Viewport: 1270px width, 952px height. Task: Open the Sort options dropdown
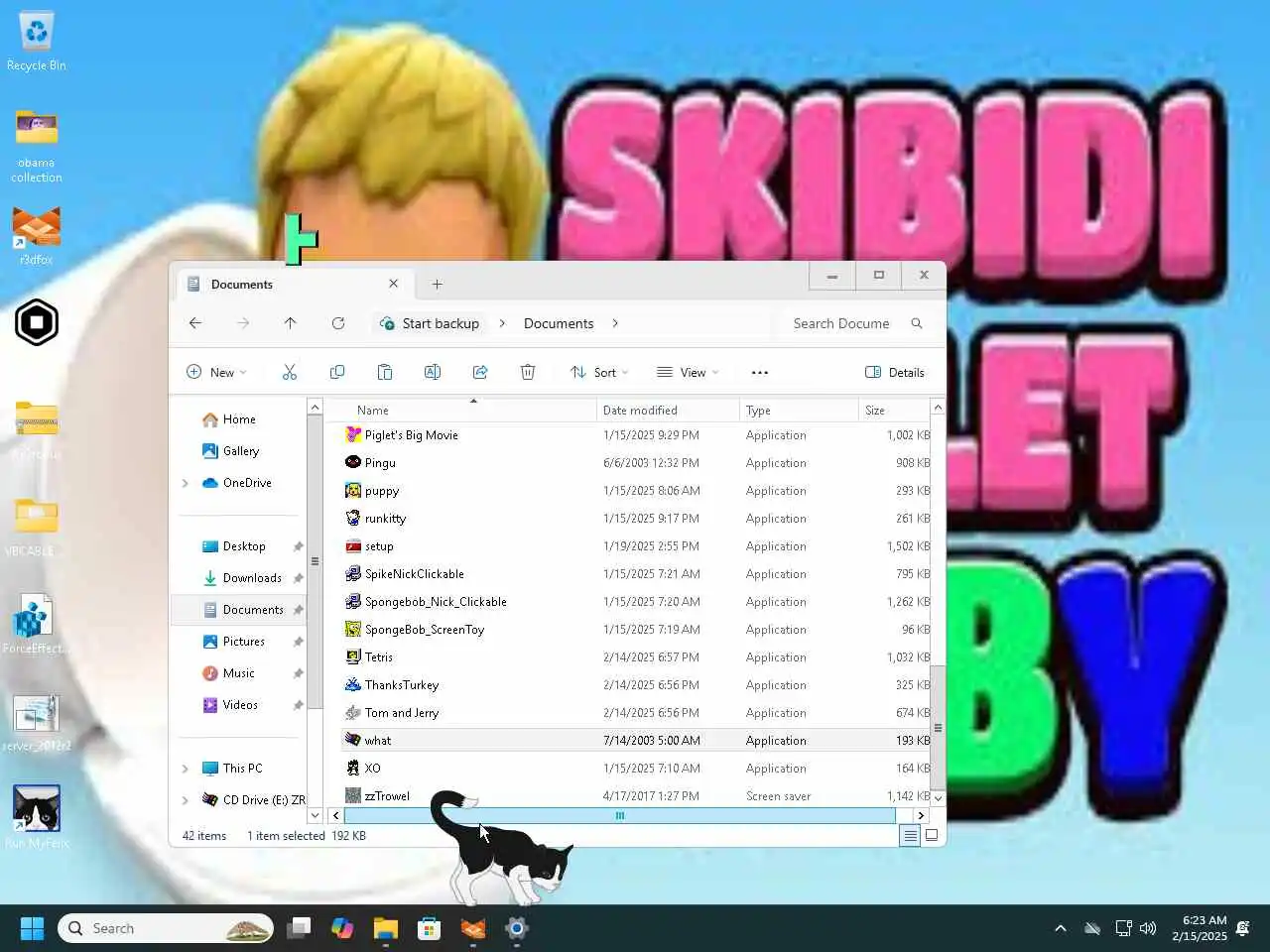point(599,372)
